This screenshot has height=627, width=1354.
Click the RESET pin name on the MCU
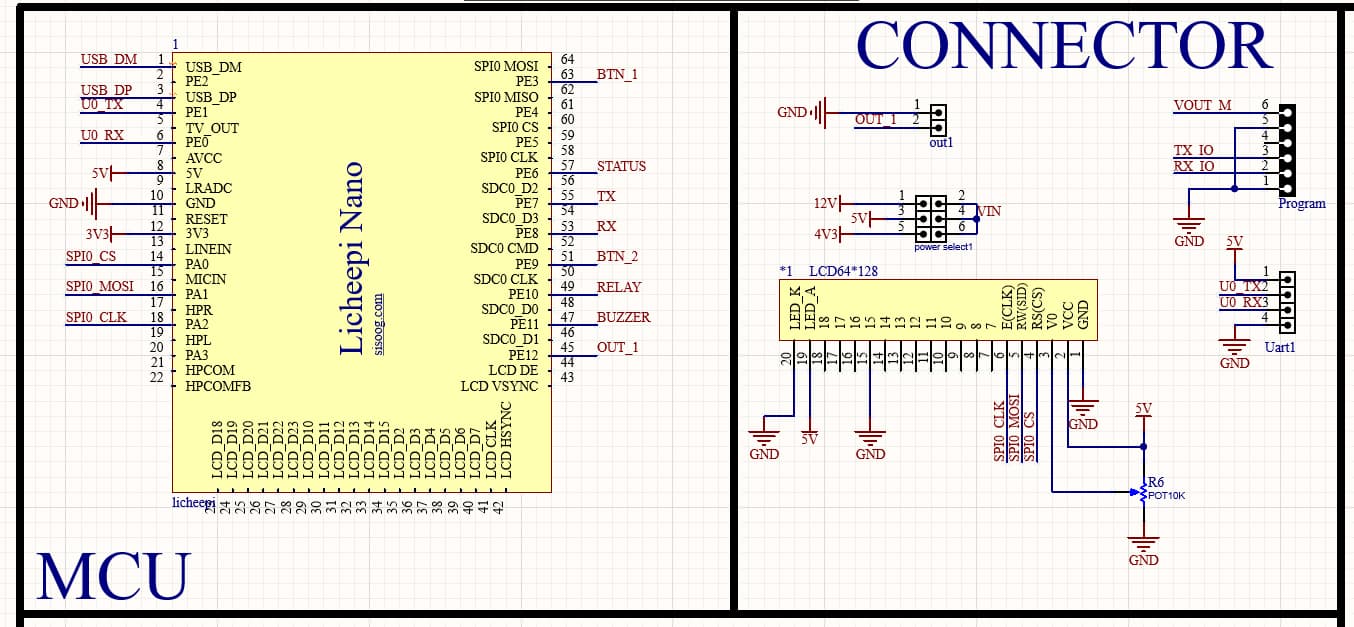[206, 219]
